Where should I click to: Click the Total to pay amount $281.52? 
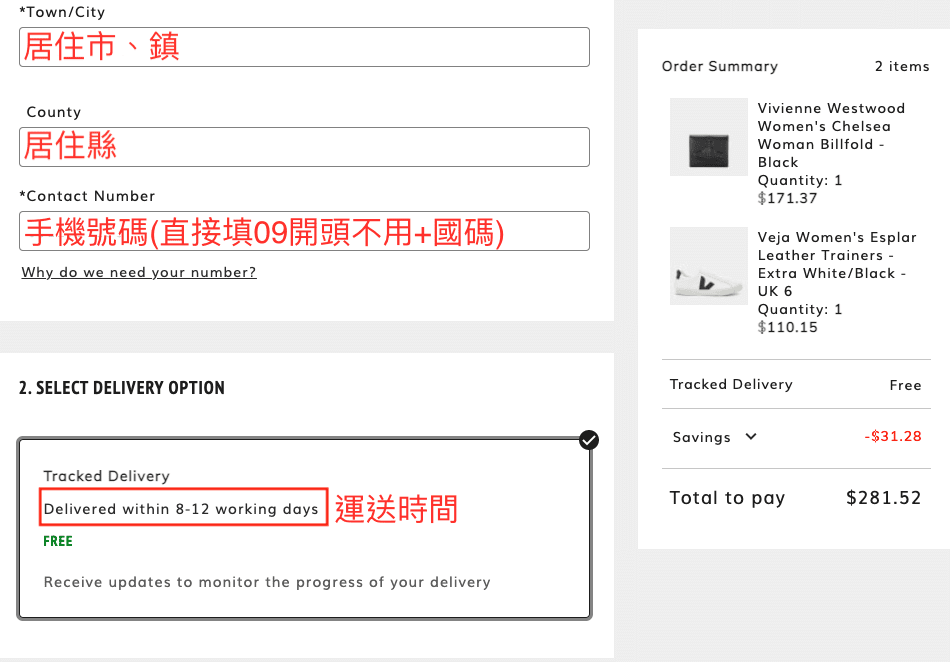pyautogui.click(x=883, y=497)
